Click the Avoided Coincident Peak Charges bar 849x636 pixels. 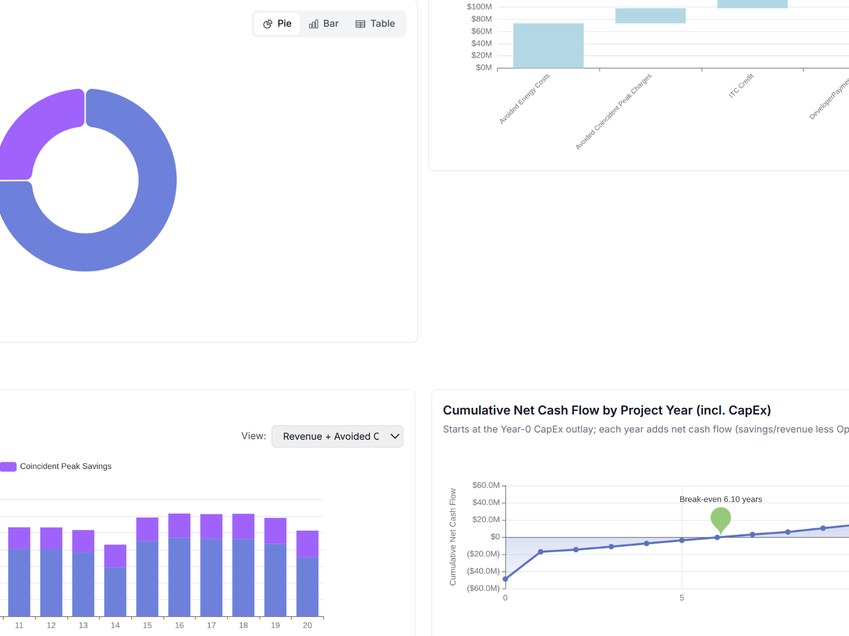click(x=650, y=16)
